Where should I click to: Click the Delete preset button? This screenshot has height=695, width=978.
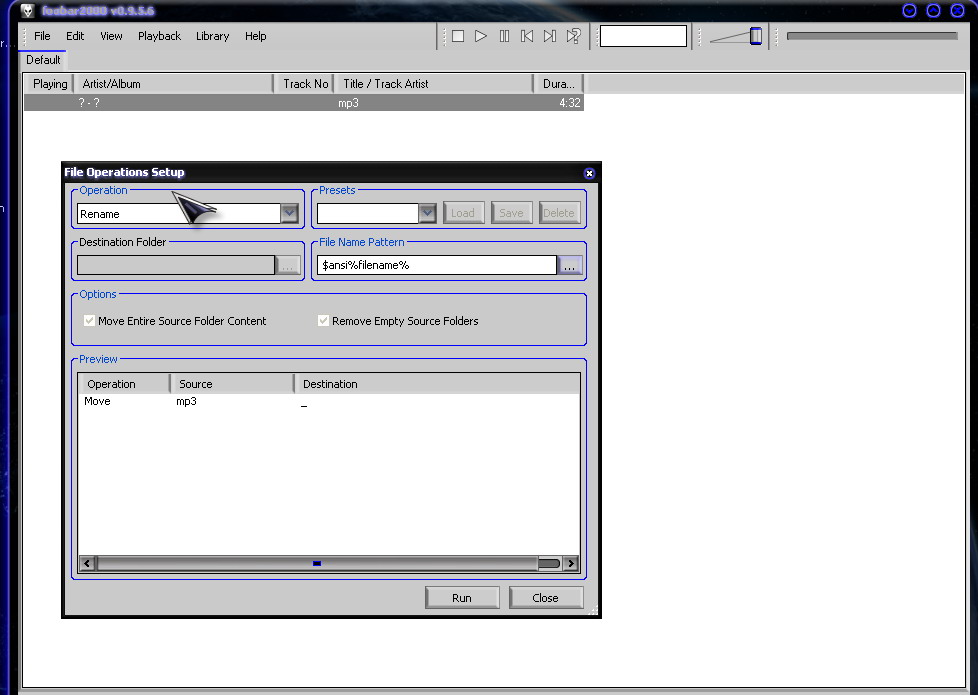[559, 213]
